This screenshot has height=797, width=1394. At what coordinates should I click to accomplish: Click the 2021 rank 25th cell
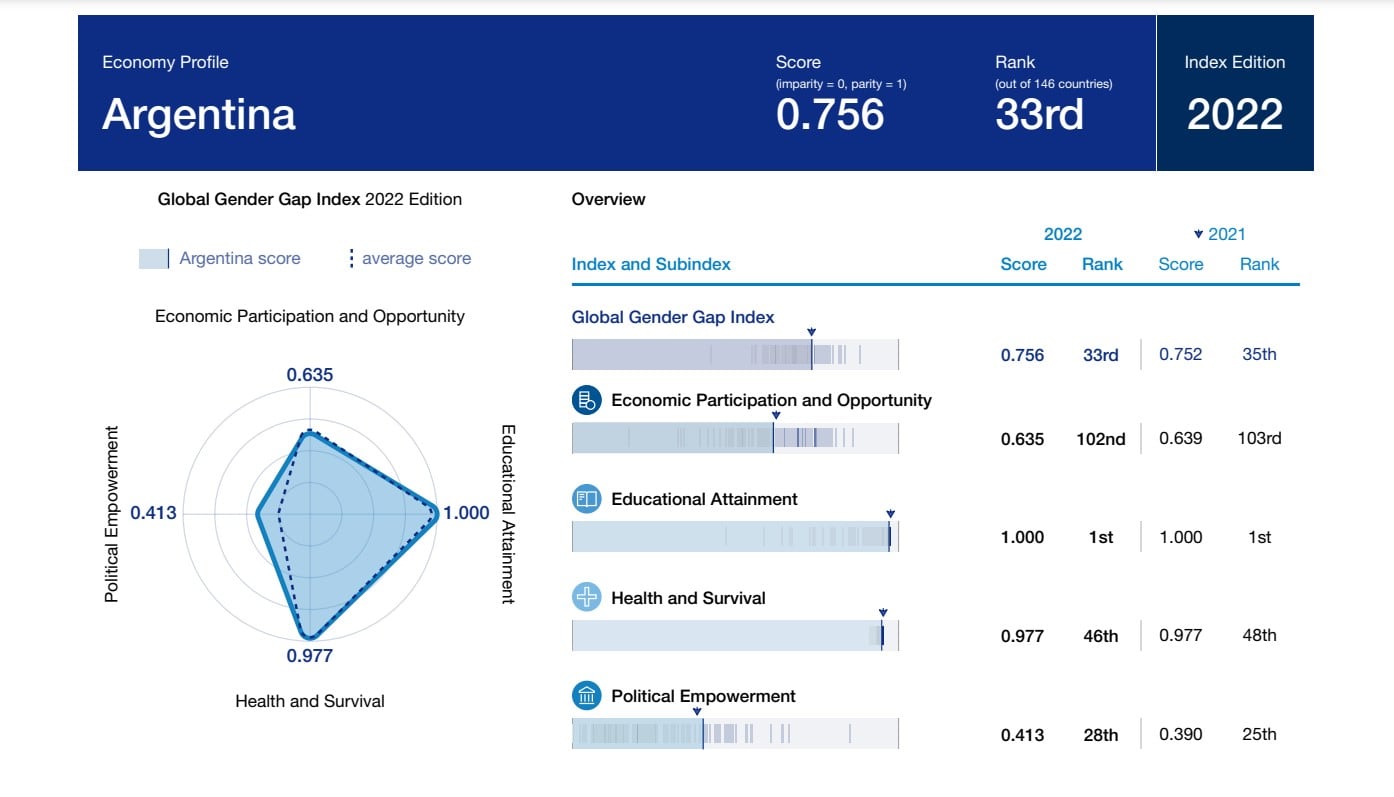tap(1259, 734)
